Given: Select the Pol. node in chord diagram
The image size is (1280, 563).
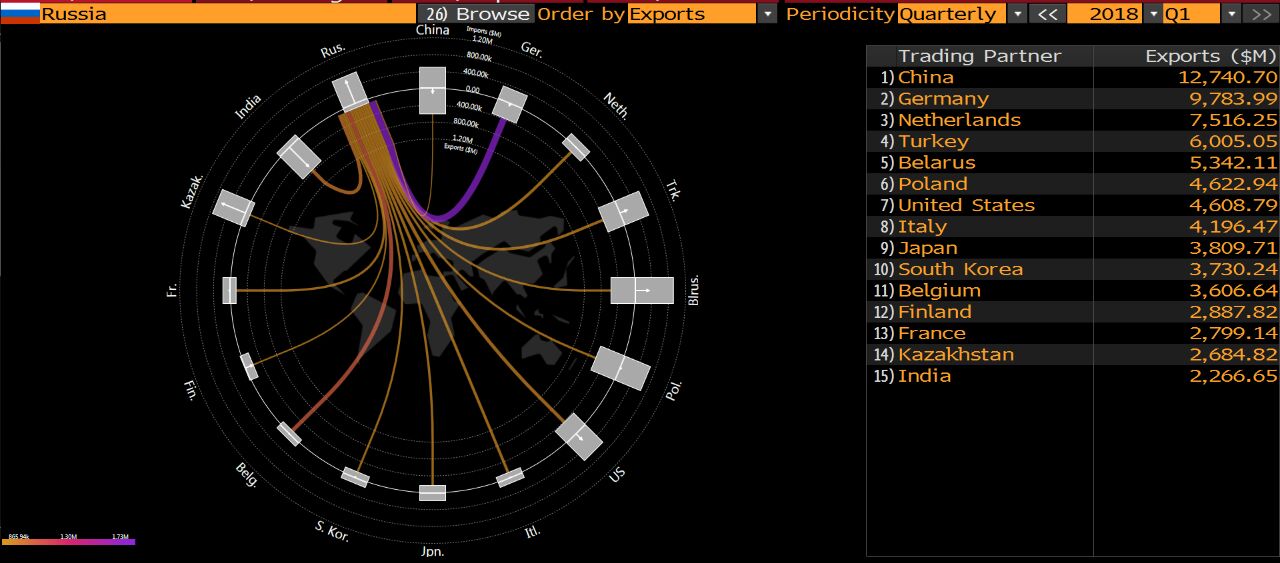Looking at the screenshot, I should pyautogui.click(x=620, y=368).
